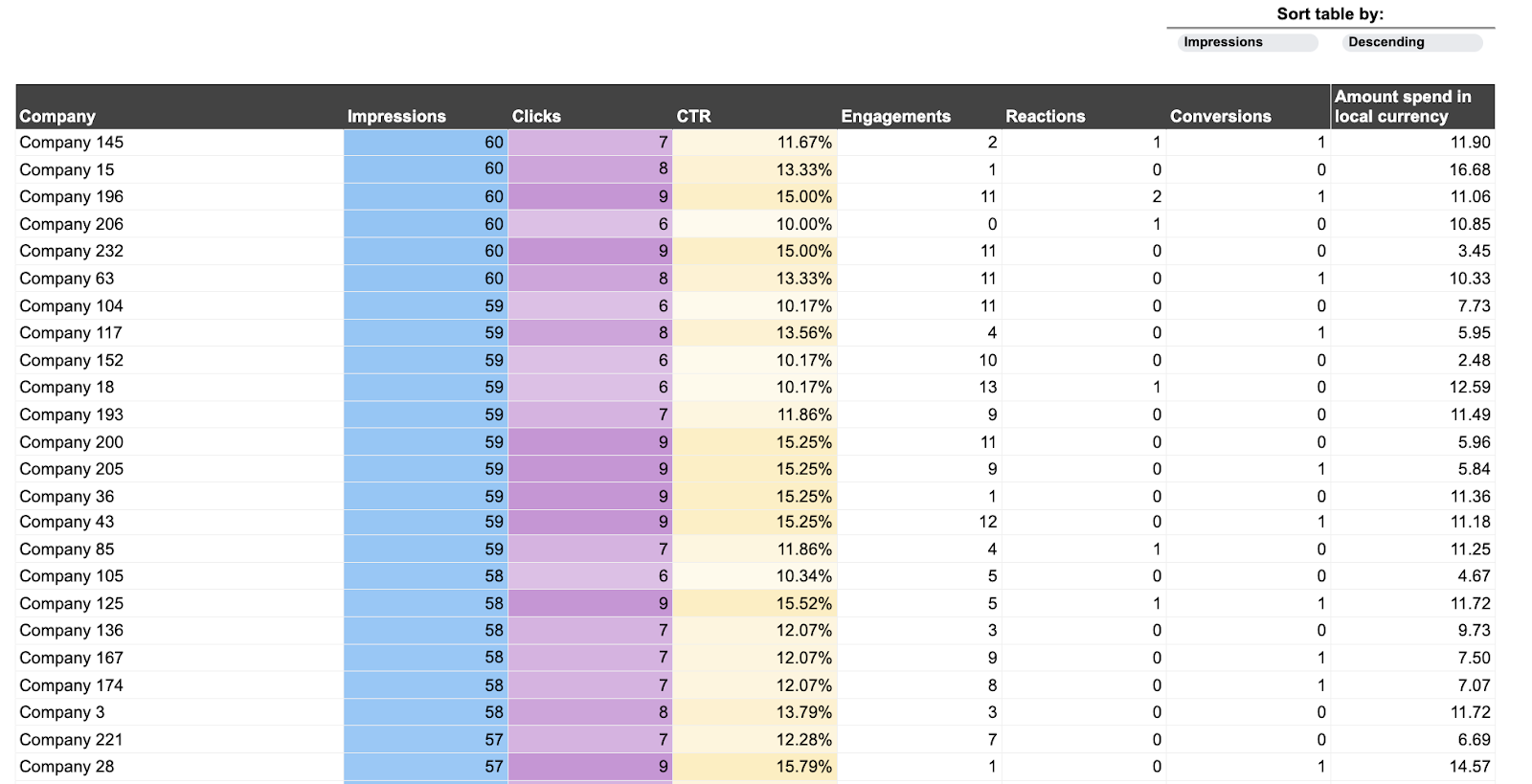Click the Clicks column header
The image size is (1532, 784).
click(536, 116)
